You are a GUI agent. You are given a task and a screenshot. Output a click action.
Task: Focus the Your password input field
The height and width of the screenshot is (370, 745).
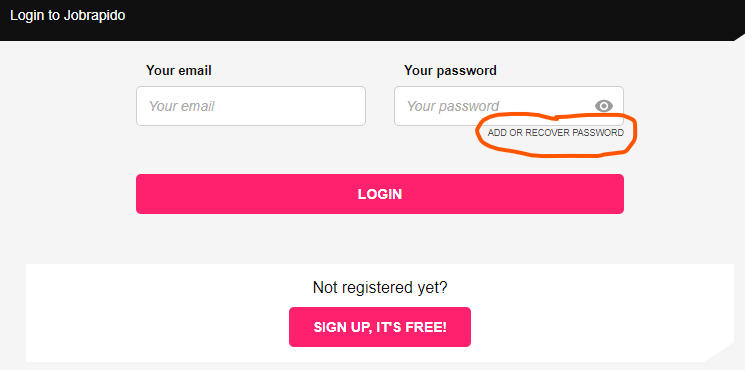pyautogui.click(x=509, y=106)
